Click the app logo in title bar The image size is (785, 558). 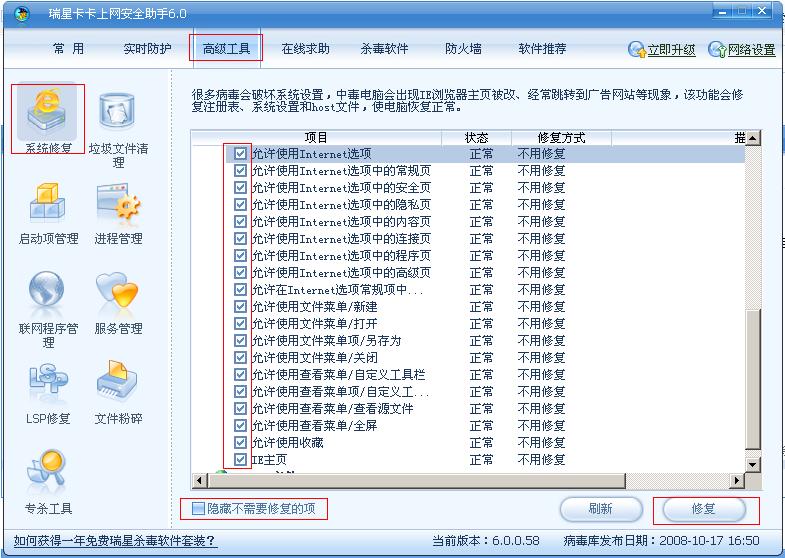click(x=22, y=14)
